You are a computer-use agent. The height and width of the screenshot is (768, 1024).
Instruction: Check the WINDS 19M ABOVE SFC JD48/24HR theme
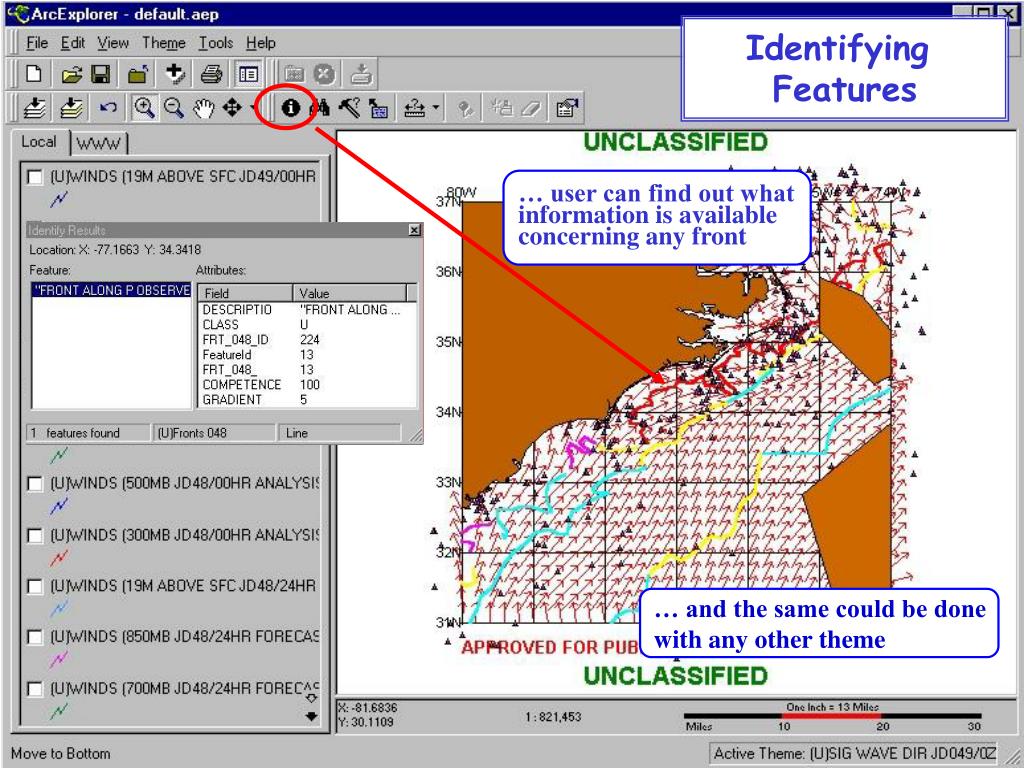pyautogui.click(x=35, y=586)
